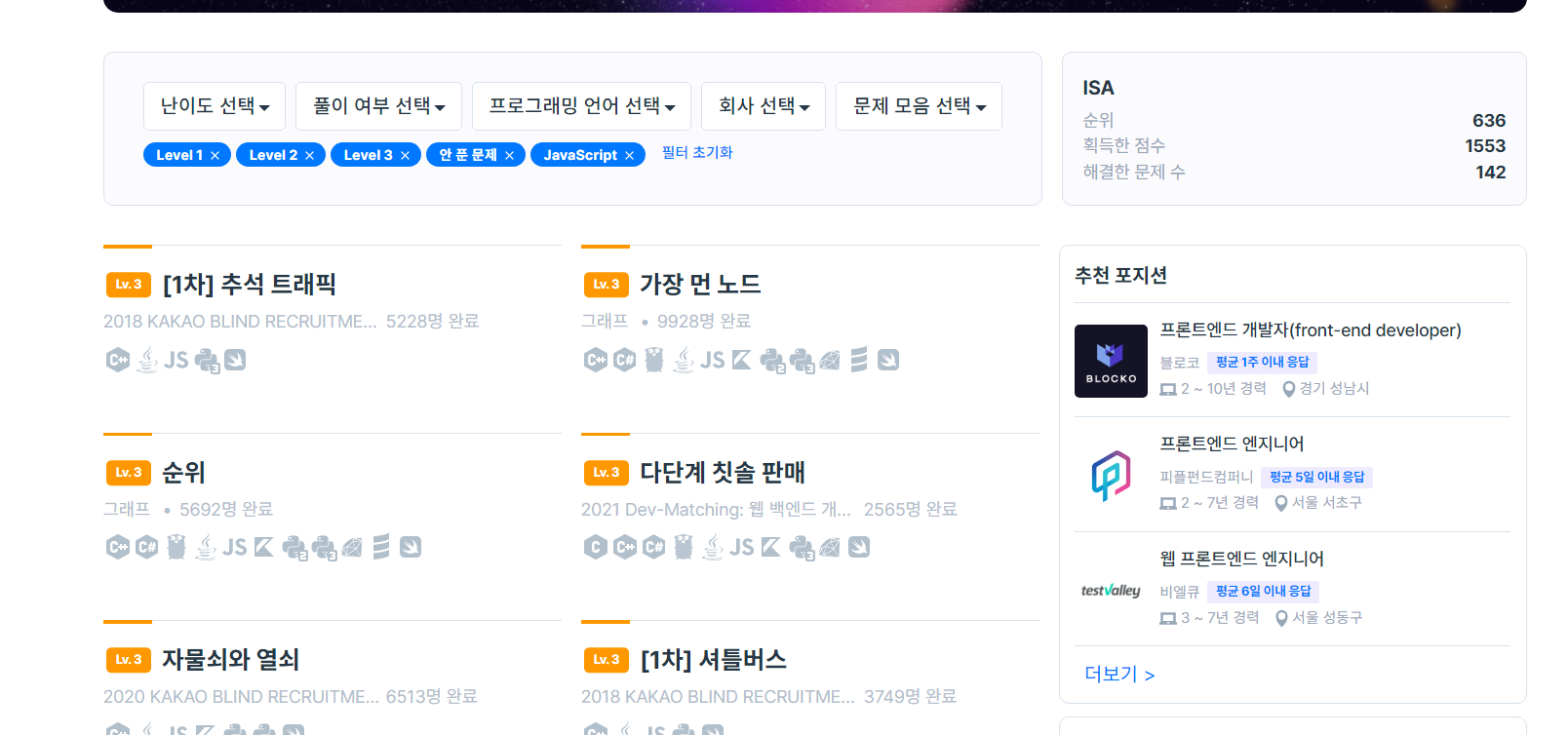Click the Java icon under 다단계 칫솔 판매
1568x735 pixels.
coord(714,547)
